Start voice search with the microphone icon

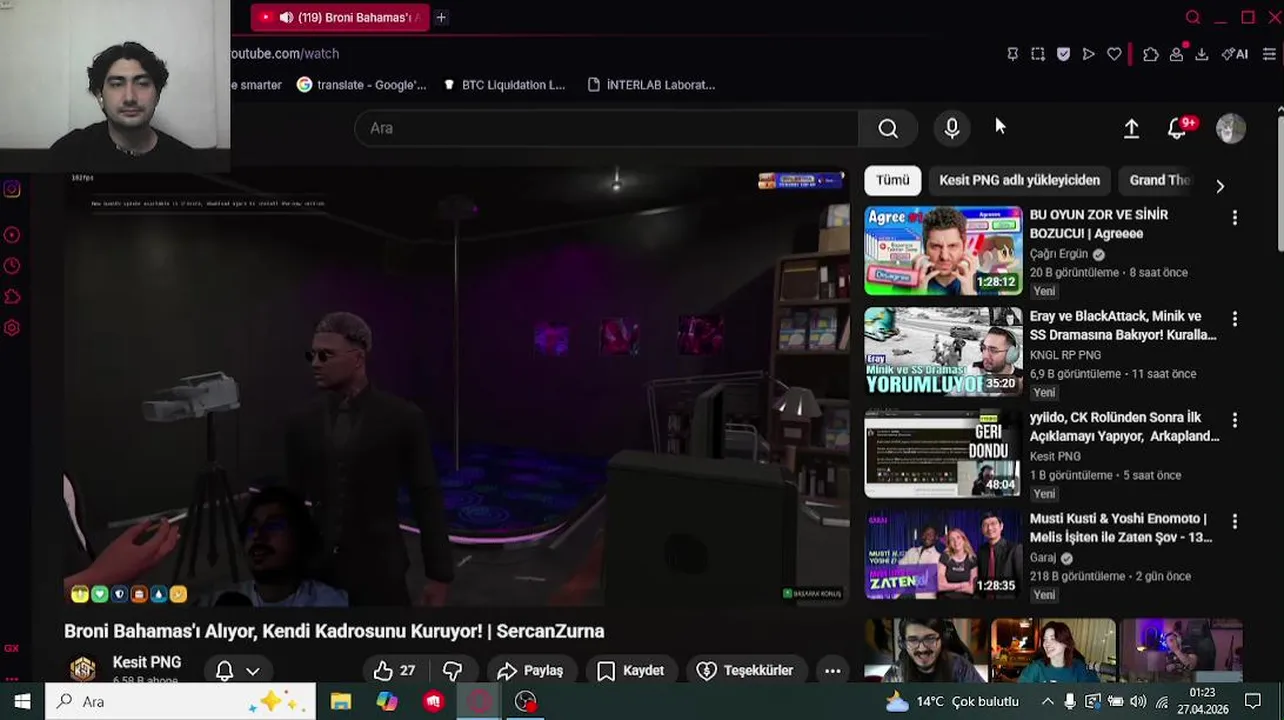point(952,128)
